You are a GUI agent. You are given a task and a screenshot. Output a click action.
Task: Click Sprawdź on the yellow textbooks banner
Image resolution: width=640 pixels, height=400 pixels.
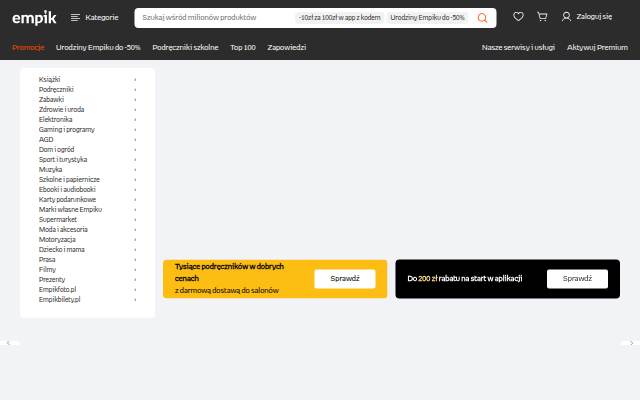pyautogui.click(x=345, y=279)
